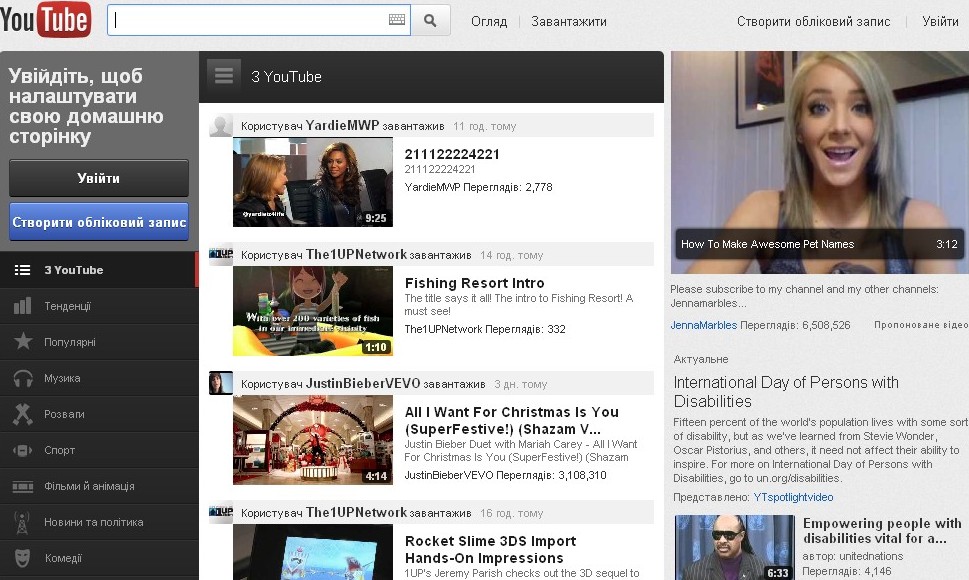Click the star icon for Популярні
Viewport: 969px width, 580px height.
[23, 341]
